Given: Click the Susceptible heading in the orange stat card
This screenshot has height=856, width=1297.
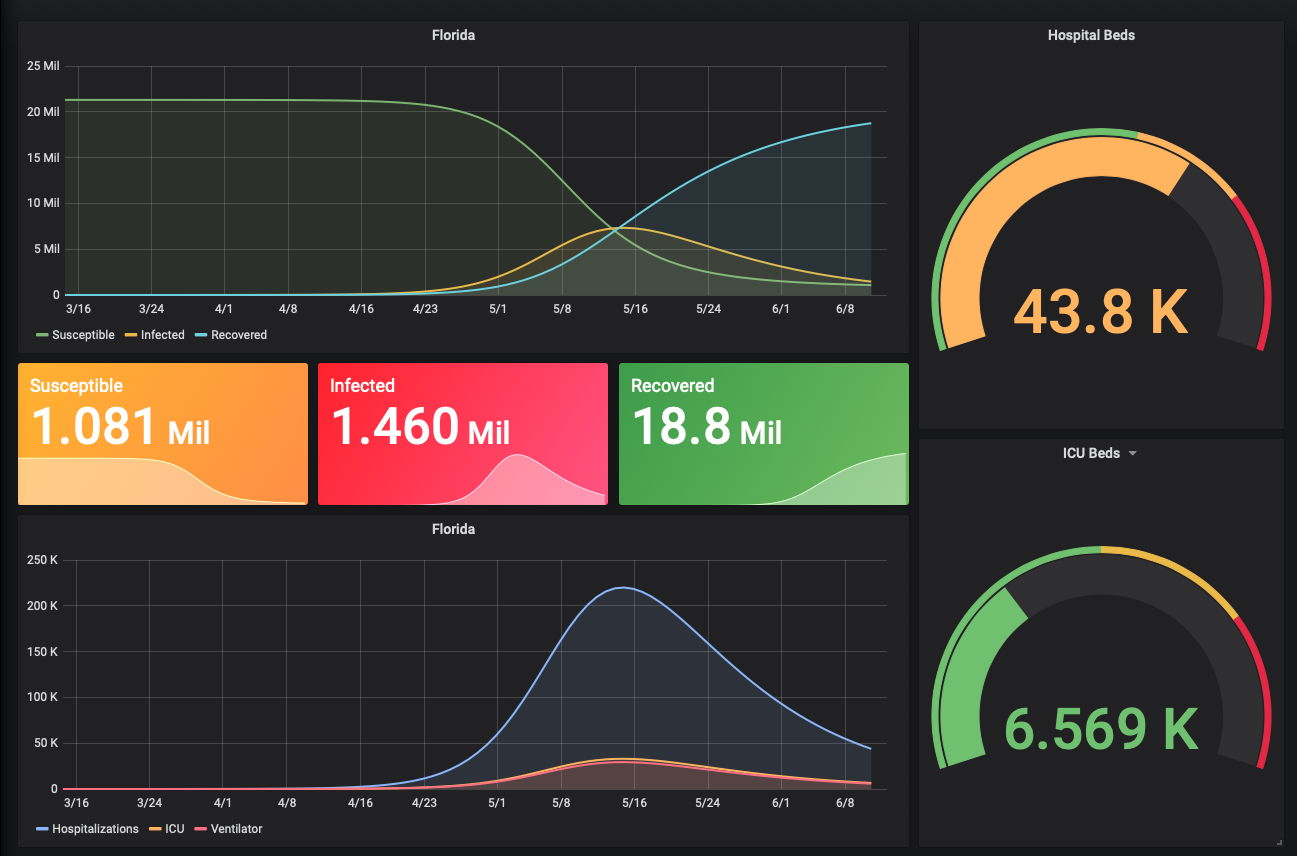Looking at the screenshot, I should click(76, 386).
